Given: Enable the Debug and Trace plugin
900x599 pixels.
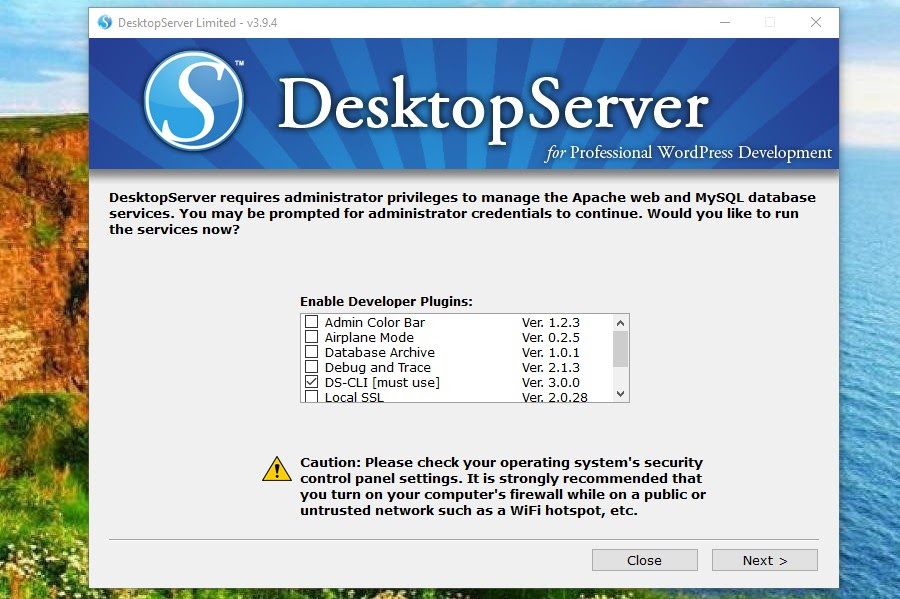Looking at the screenshot, I should pos(311,367).
